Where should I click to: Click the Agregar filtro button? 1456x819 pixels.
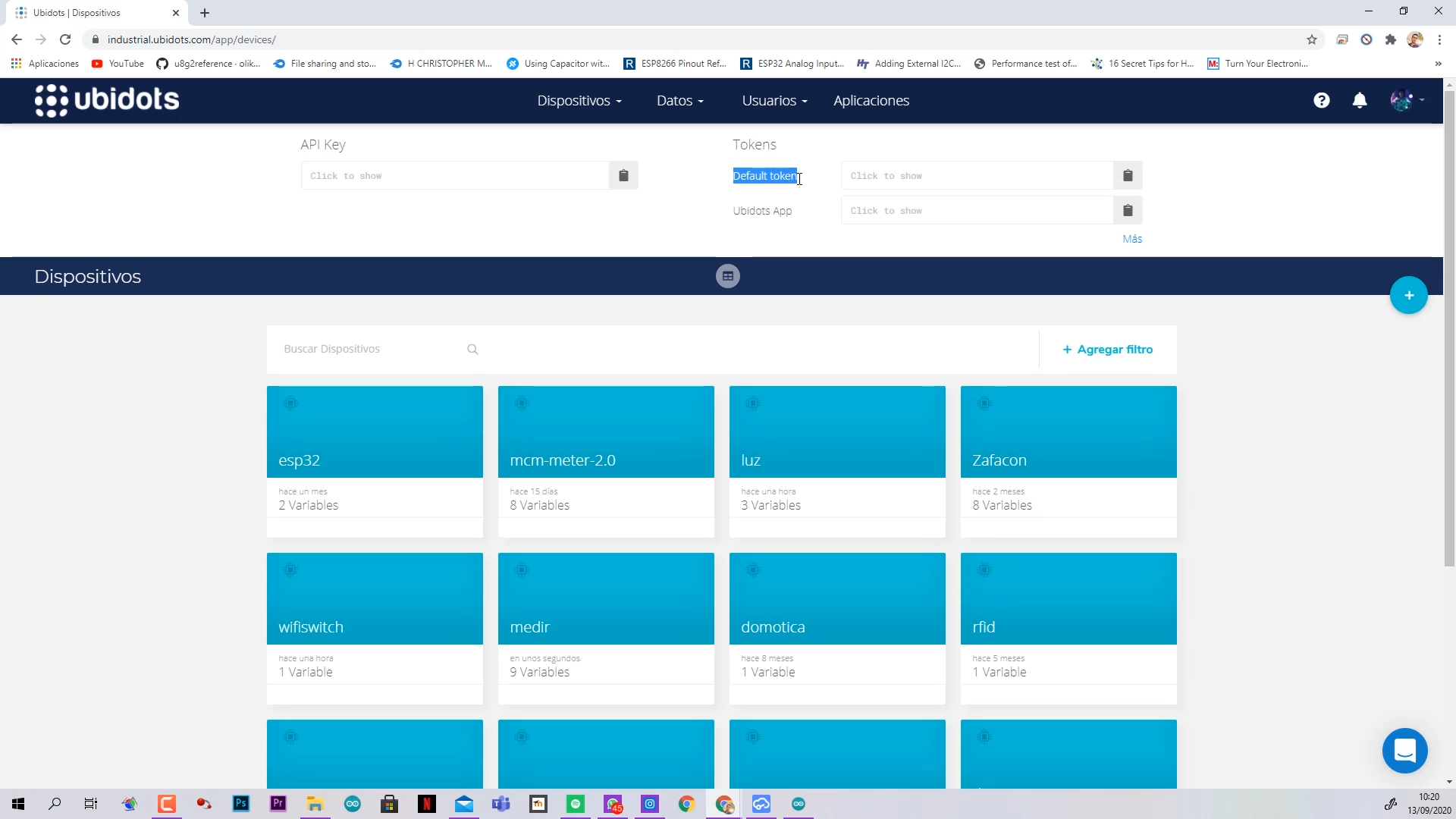[1108, 349]
